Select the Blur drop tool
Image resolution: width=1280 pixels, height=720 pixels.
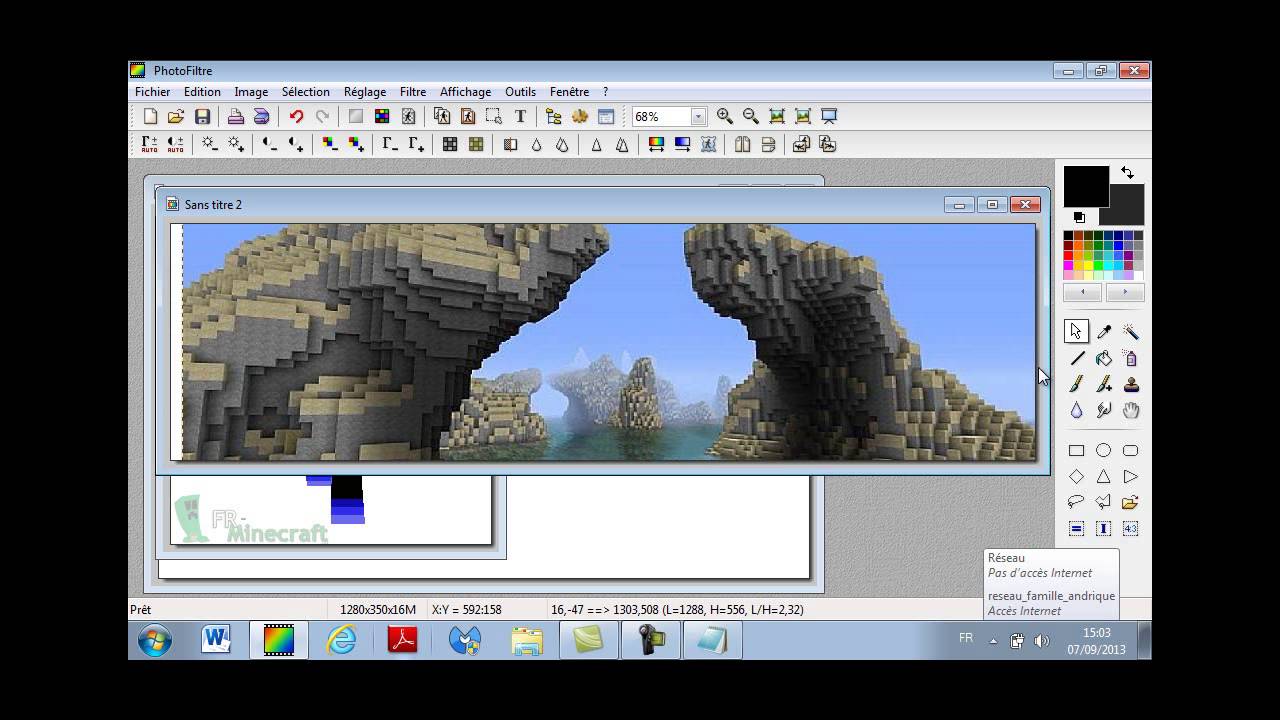tap(1077, 410)
